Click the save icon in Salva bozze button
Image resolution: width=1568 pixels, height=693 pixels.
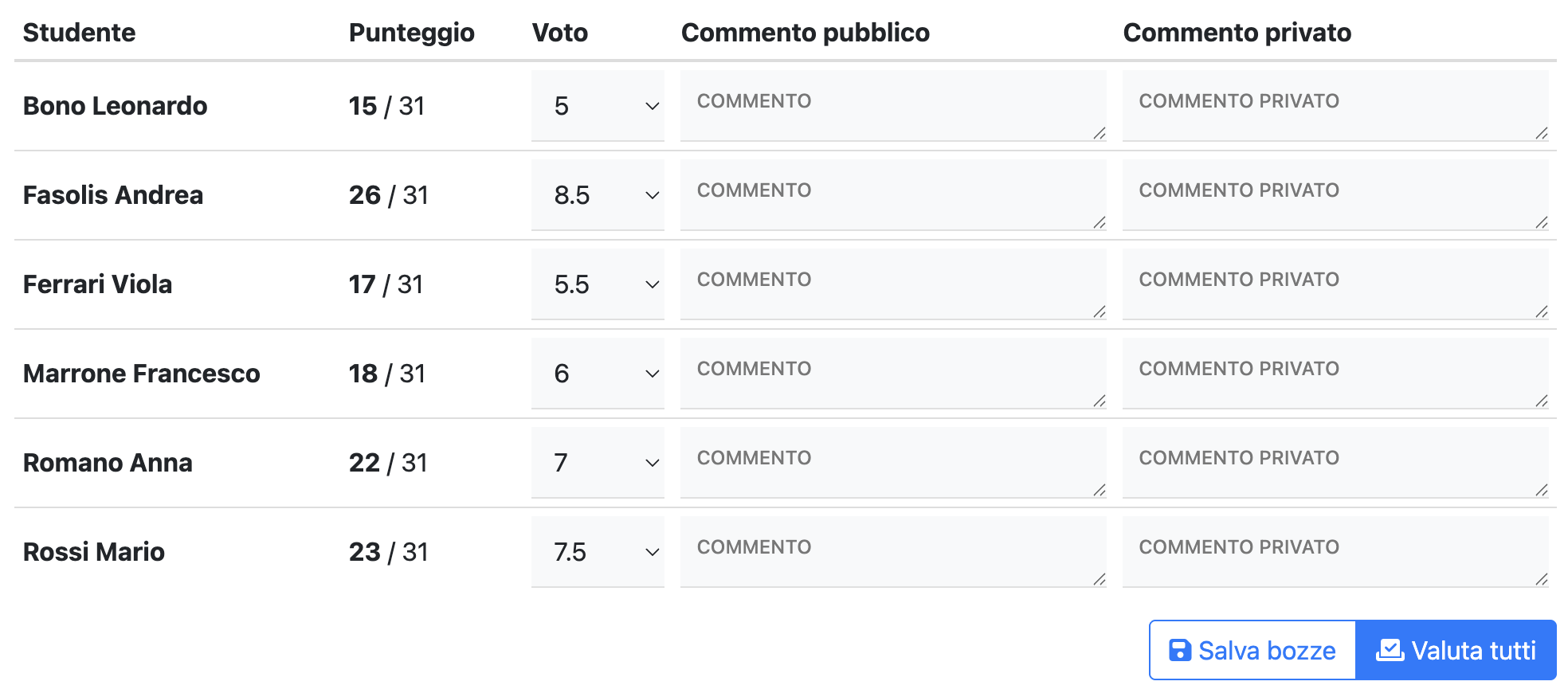tap(1182, 650)
